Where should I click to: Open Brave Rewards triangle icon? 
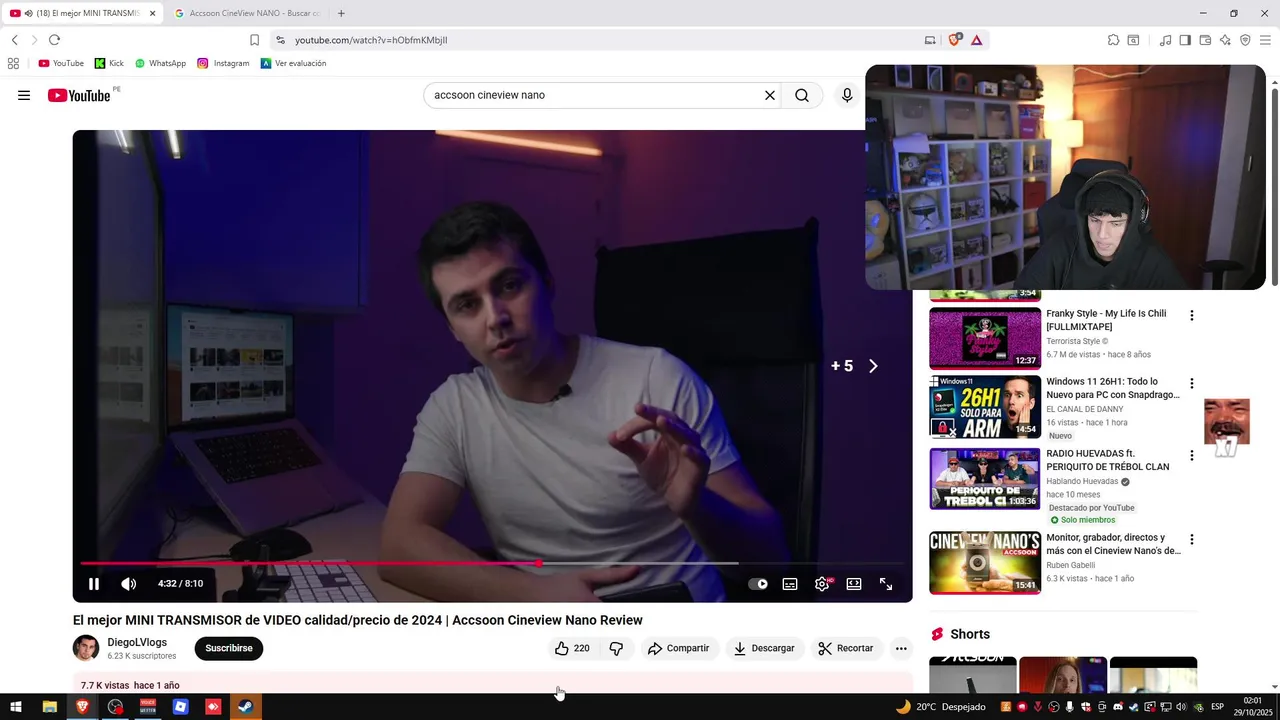(x=976, y=40)
